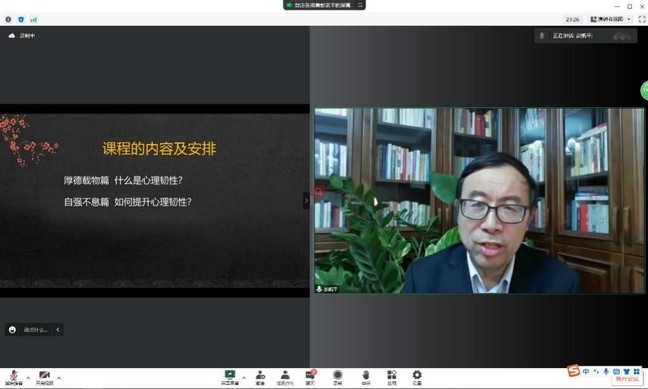This screenshot has height=389, width=648.
Task: Turn on the camera video
Action: (x=44, y=377)
